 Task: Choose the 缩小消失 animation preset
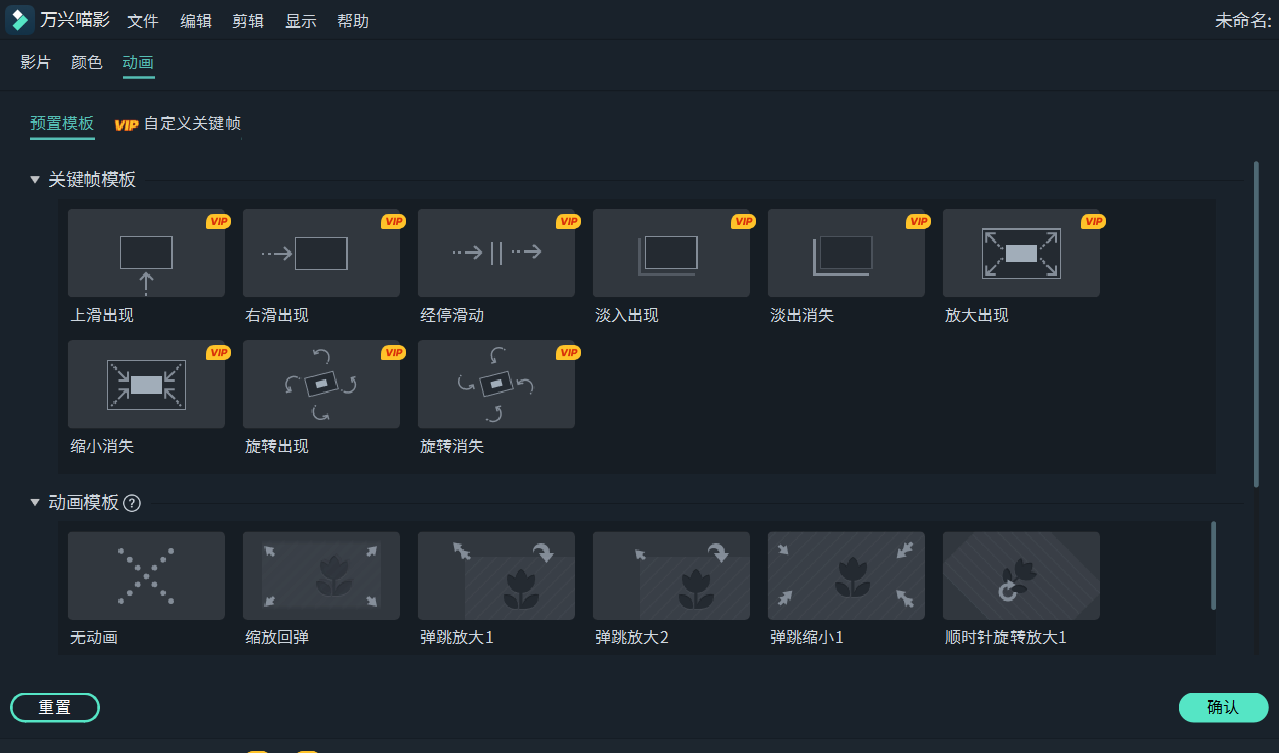pyautogui.click(x=146, y=384)
